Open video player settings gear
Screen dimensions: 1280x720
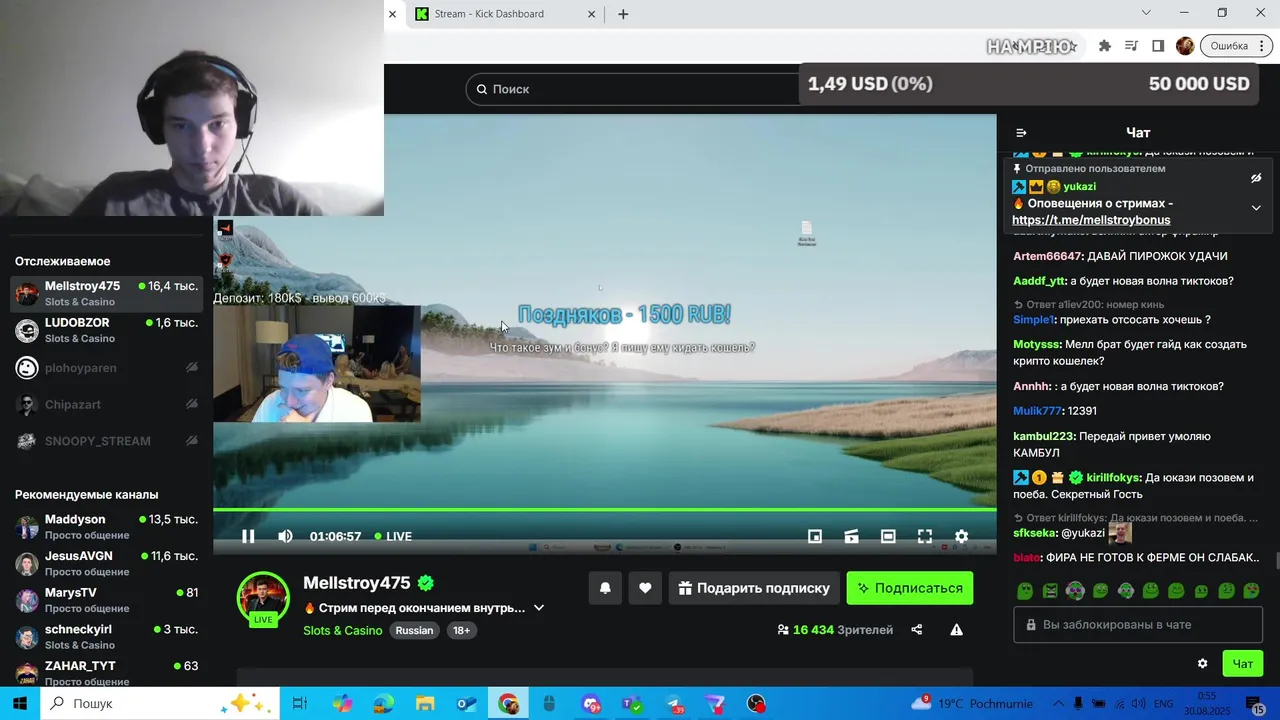(x=961, y=536)
